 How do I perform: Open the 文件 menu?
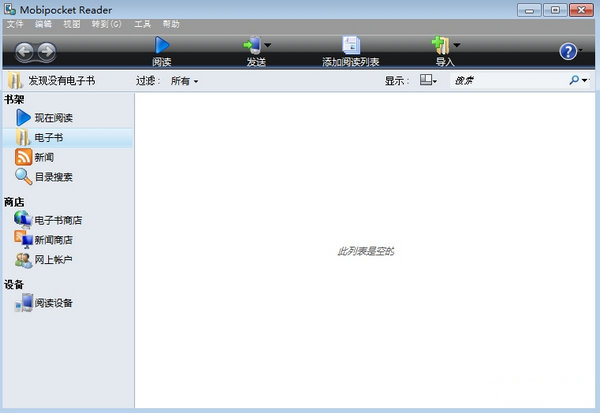(x=15, y=24)
